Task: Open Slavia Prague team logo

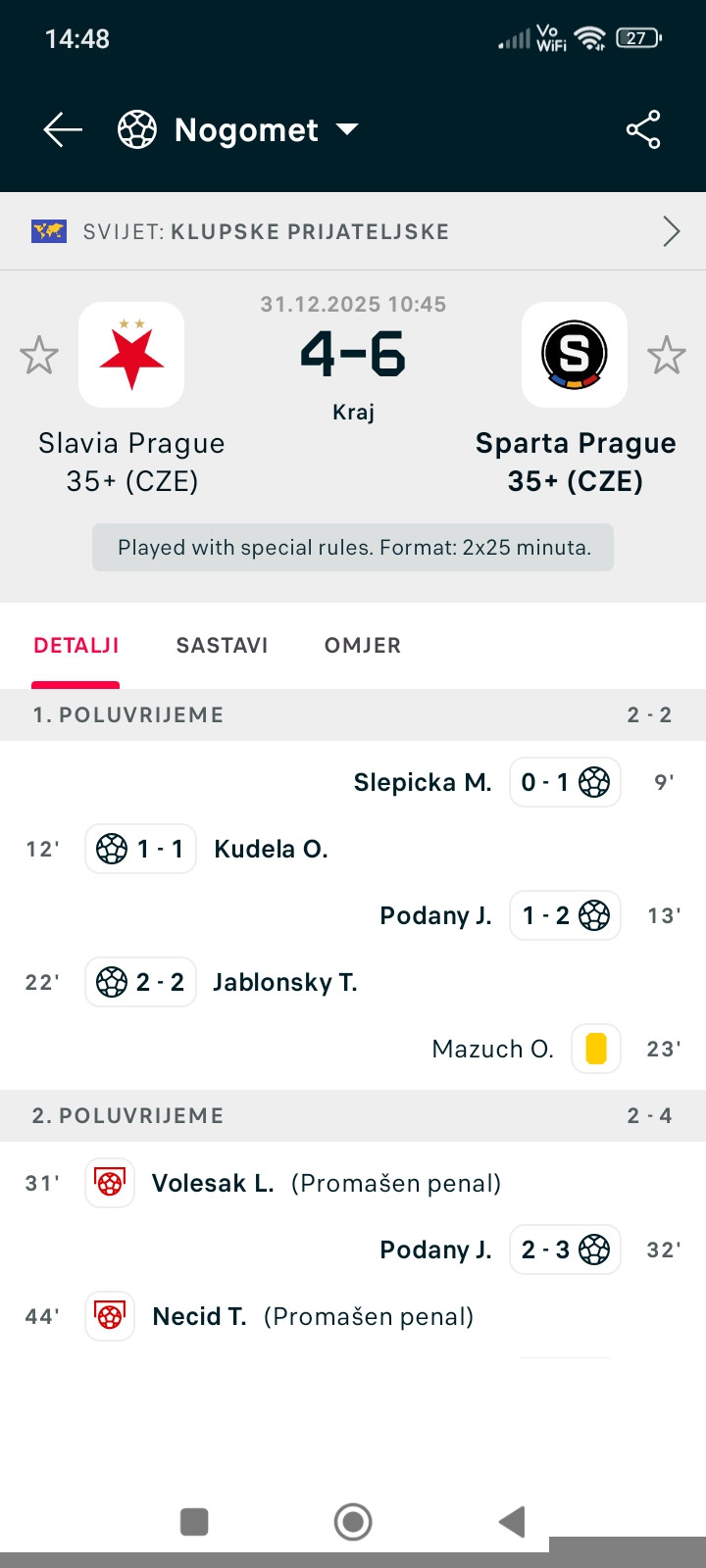Action: pyautogui.click(x=131, y=355)
